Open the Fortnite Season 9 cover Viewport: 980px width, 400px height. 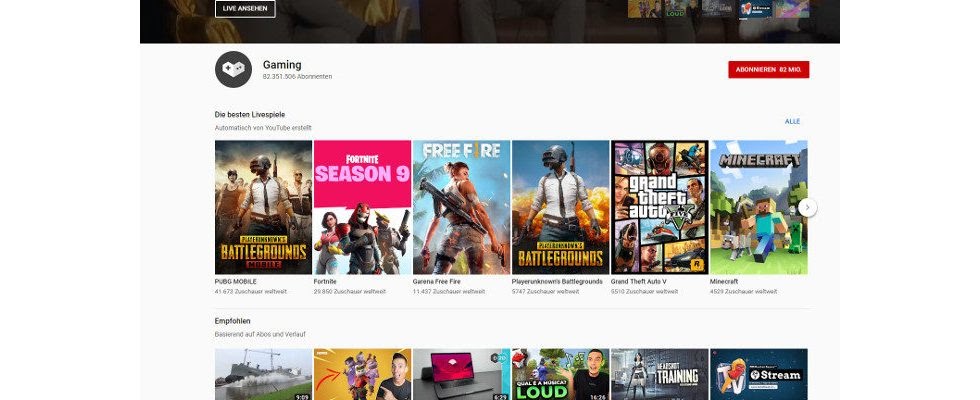tap(362, 207)
